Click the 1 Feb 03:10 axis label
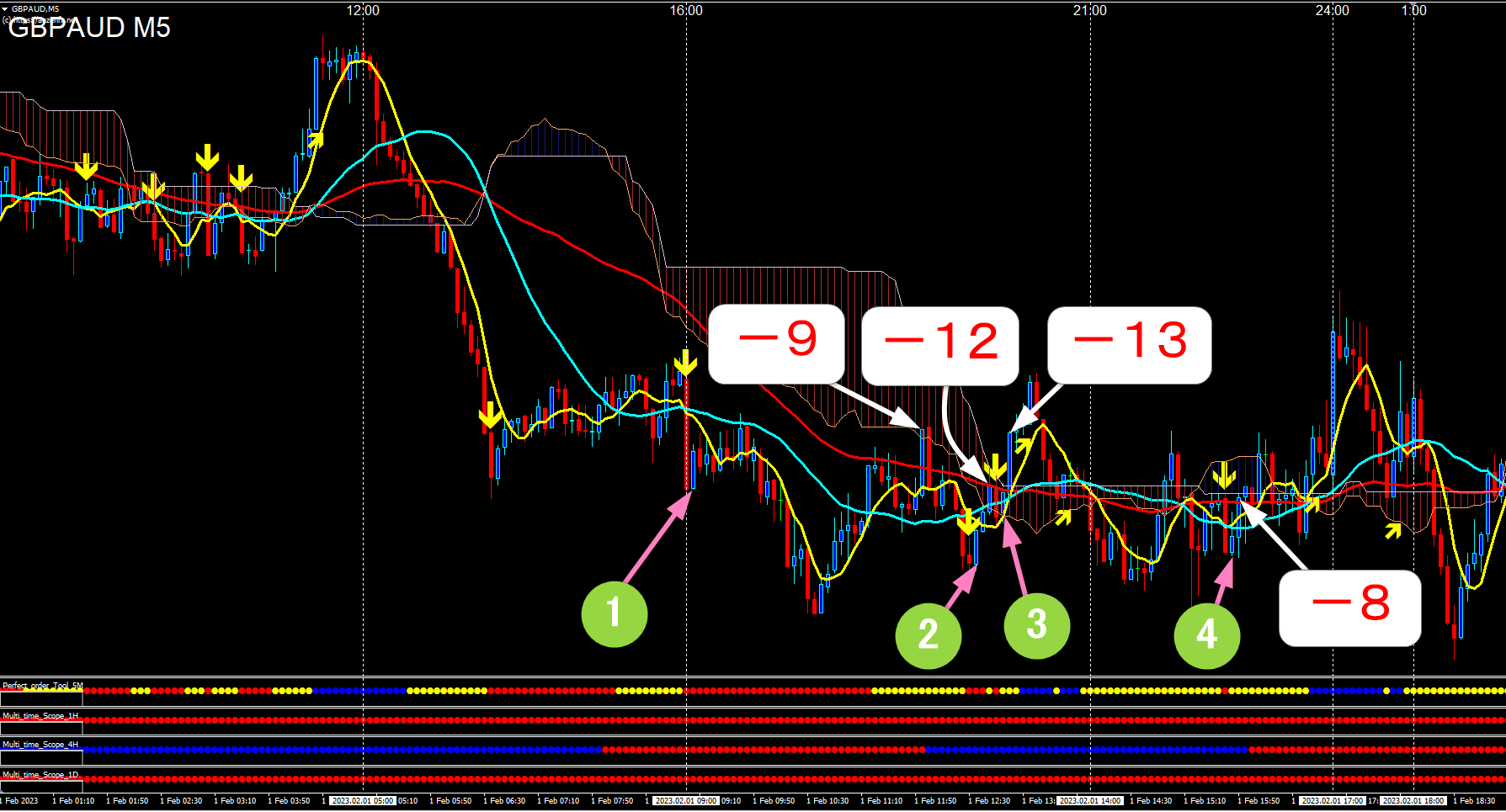The width and height of the screenshot is (1506, 812). pyautogui.click(x=235, y=801)
